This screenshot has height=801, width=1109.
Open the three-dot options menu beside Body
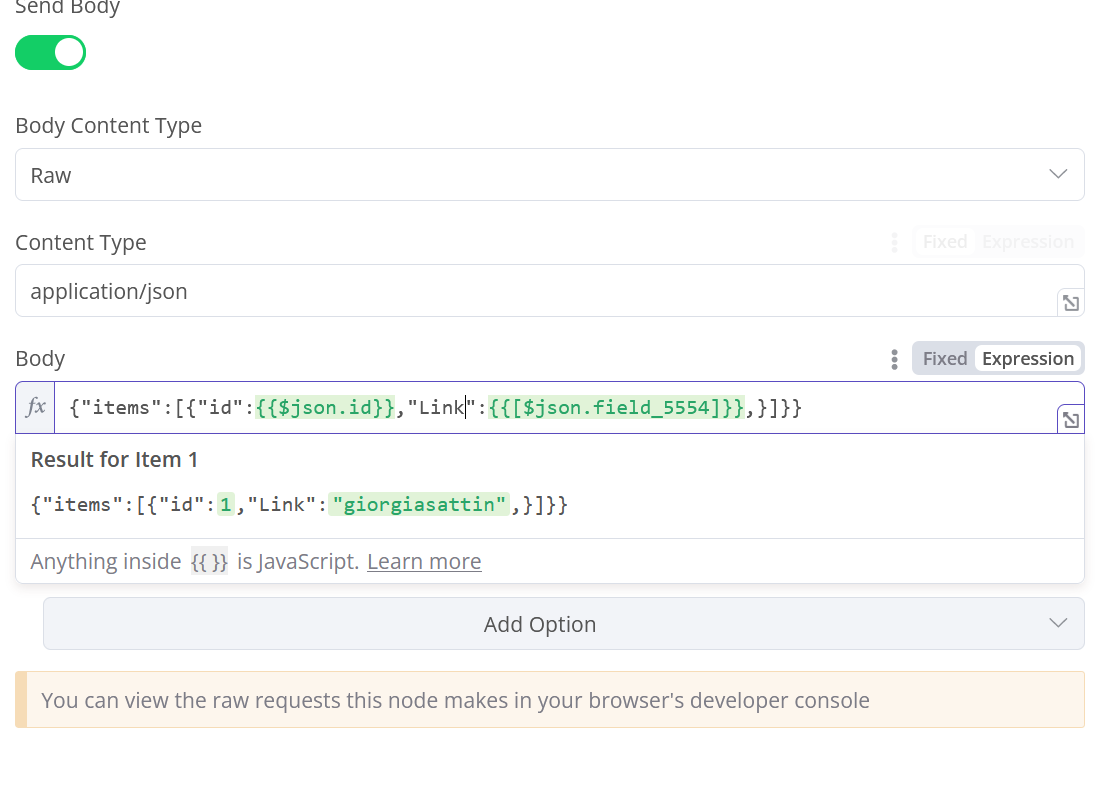[x=894, y=359]
